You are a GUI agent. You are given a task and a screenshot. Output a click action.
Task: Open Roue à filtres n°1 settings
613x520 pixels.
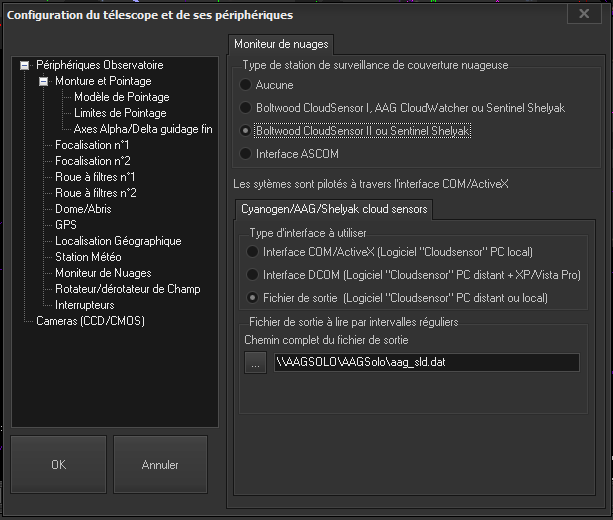pos(95,177)
